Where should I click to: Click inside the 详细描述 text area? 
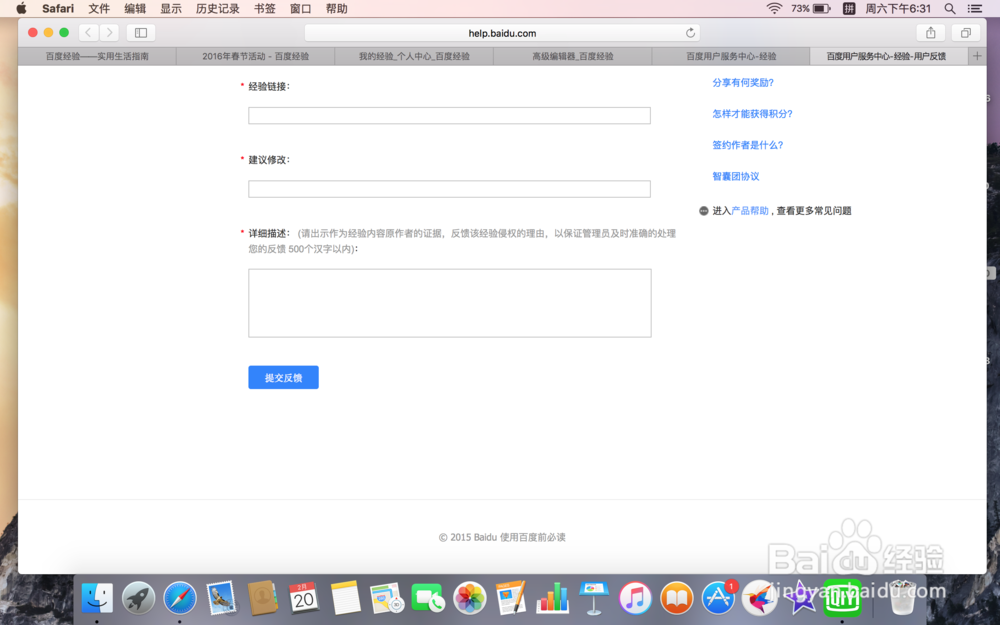coord(448,302)
